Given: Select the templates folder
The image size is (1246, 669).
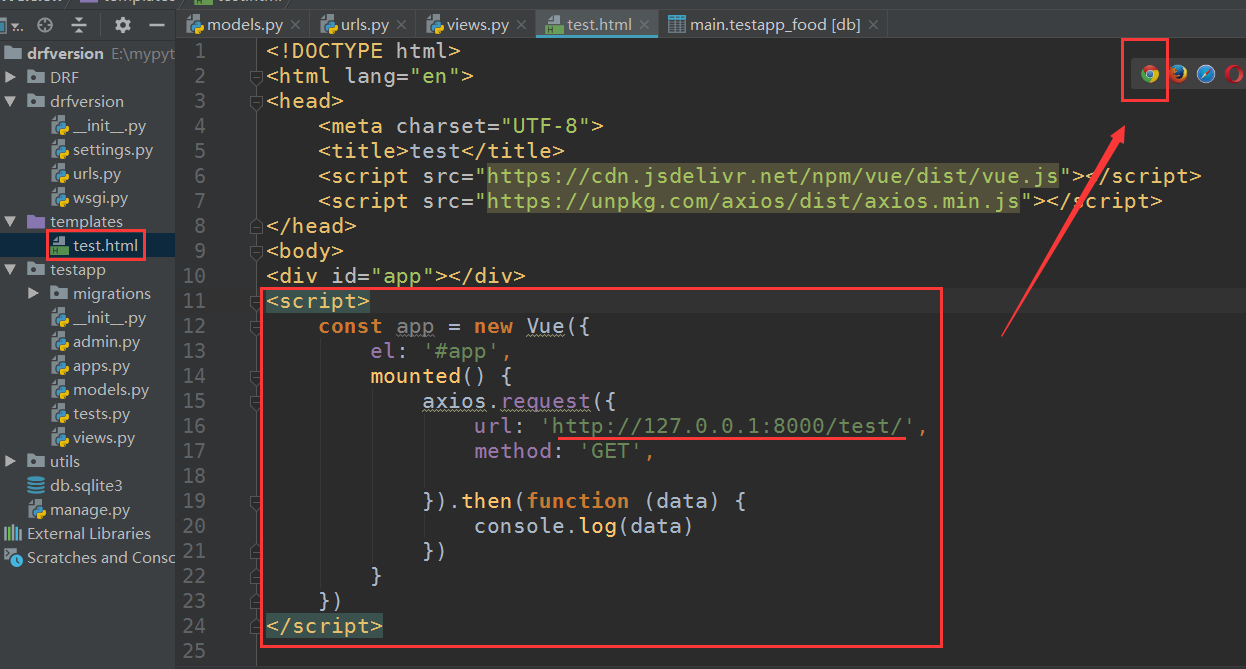Looking at the screenshot, I should [x=86, y=221].
